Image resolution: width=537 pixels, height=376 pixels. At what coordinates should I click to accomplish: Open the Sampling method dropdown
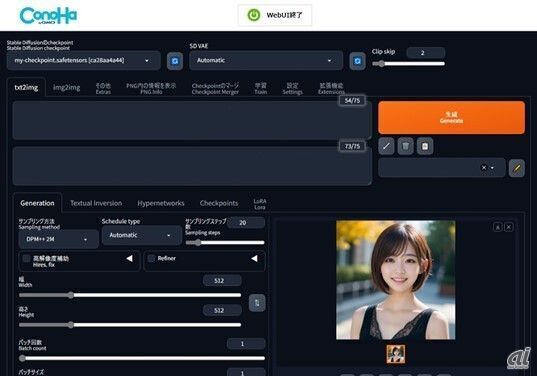click(59, 239)
